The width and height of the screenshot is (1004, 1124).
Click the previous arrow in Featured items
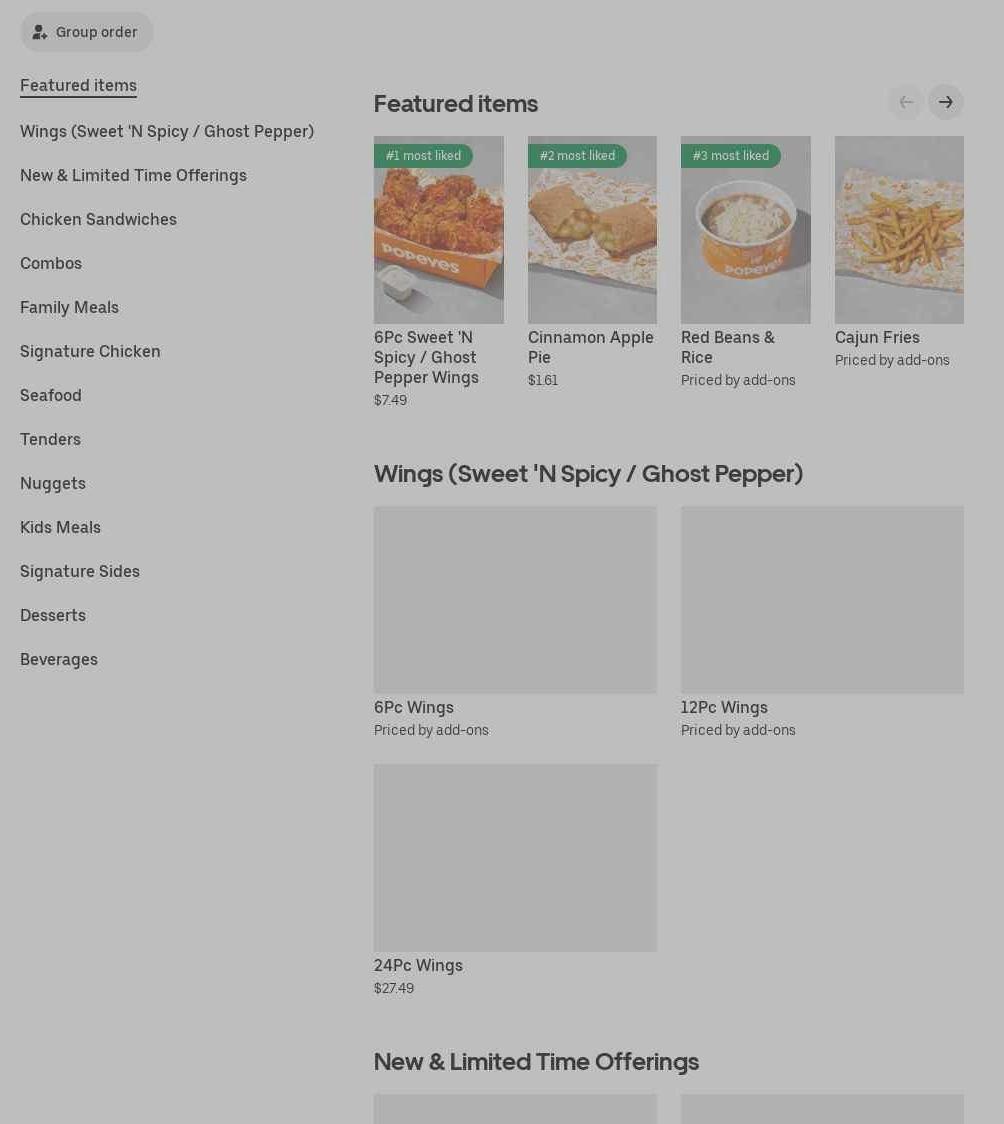click(x=906, y=103)
